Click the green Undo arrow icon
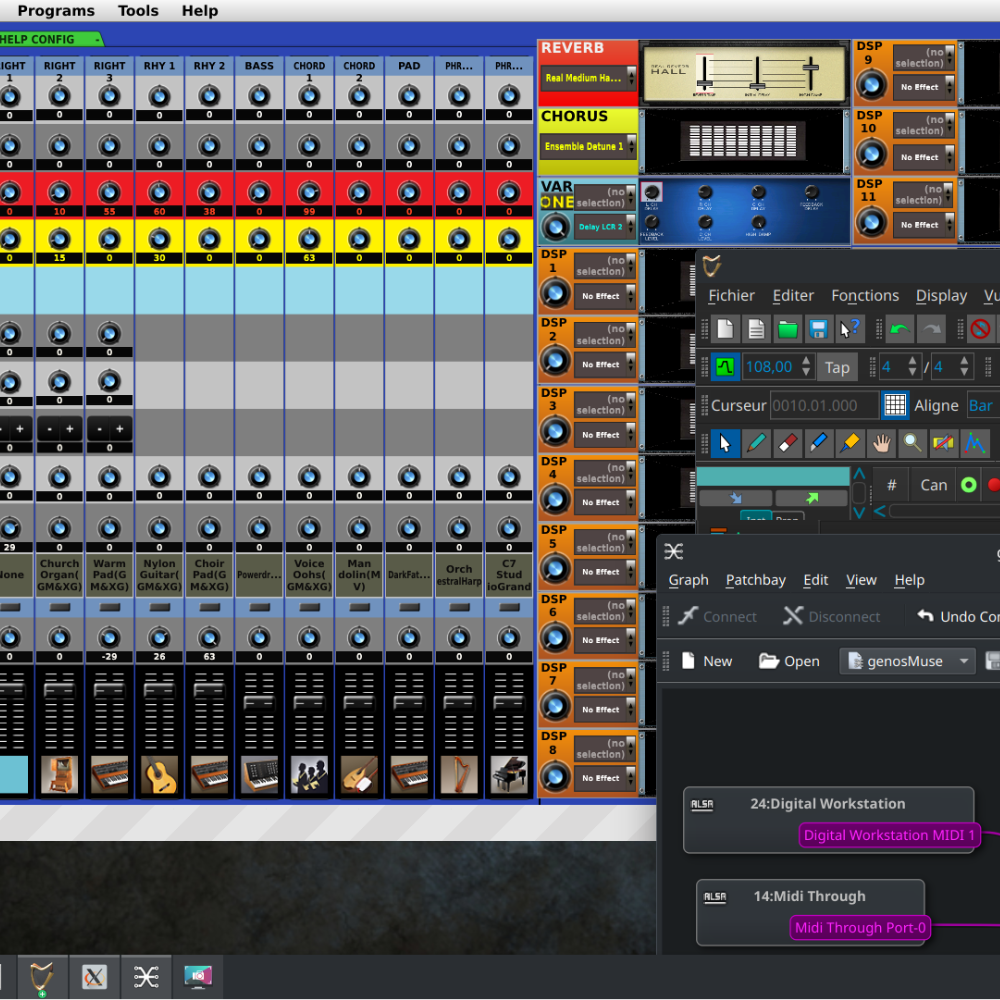 (x=900, y=329)
